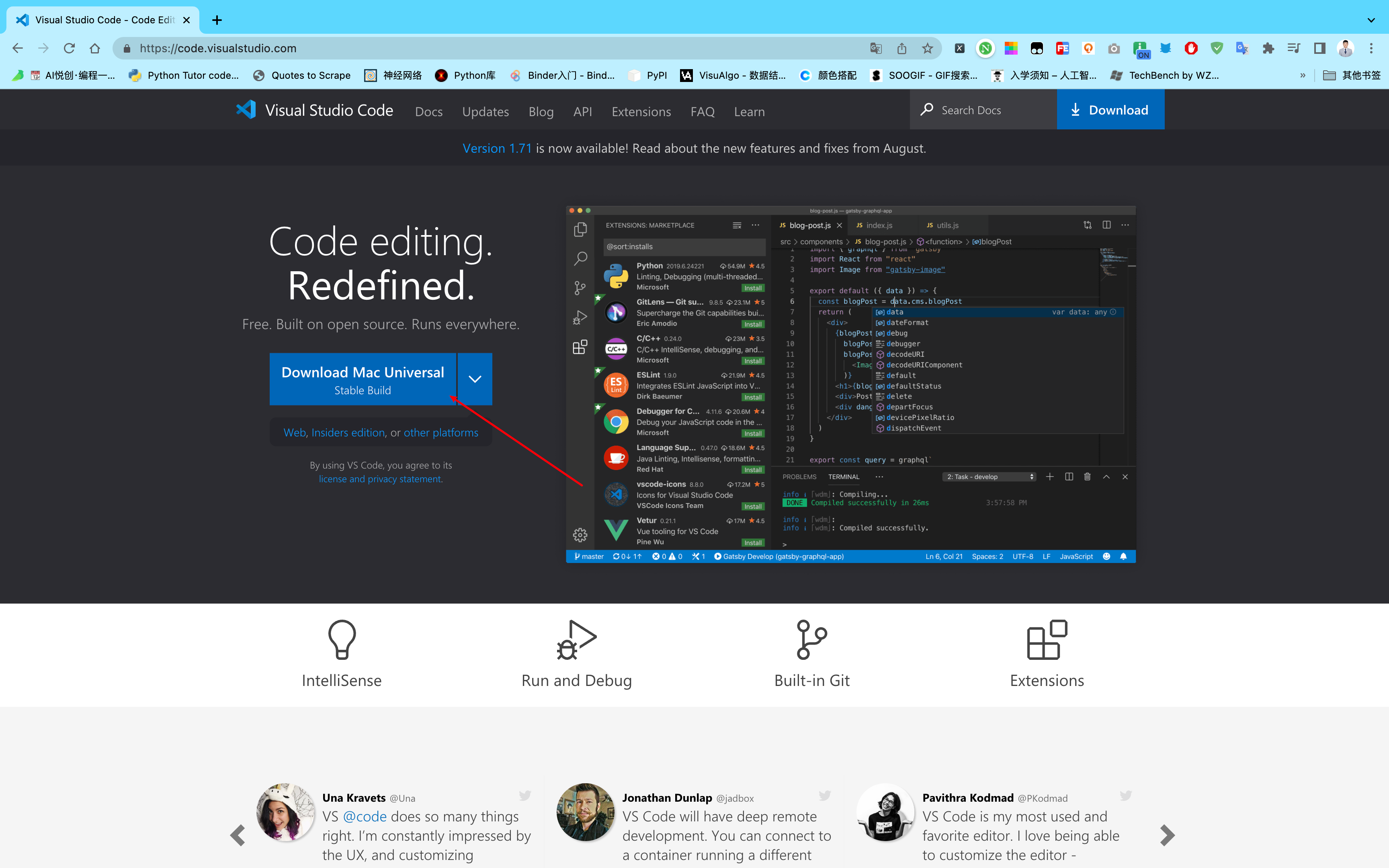Click the colorful grid extension icon
The width and height of the screenshot is (1389, 868).
(1011, 48)
